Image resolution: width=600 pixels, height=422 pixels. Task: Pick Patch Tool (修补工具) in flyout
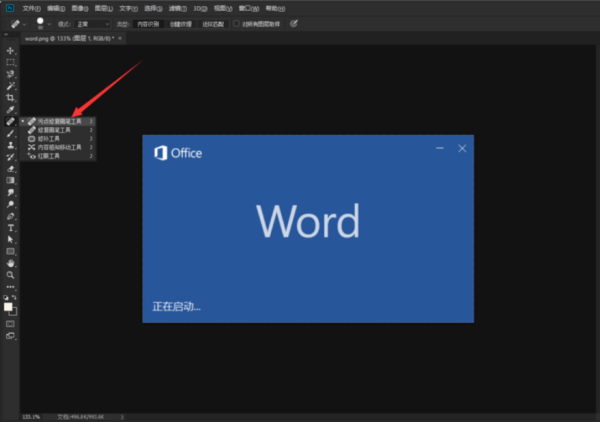coord(57,138)
